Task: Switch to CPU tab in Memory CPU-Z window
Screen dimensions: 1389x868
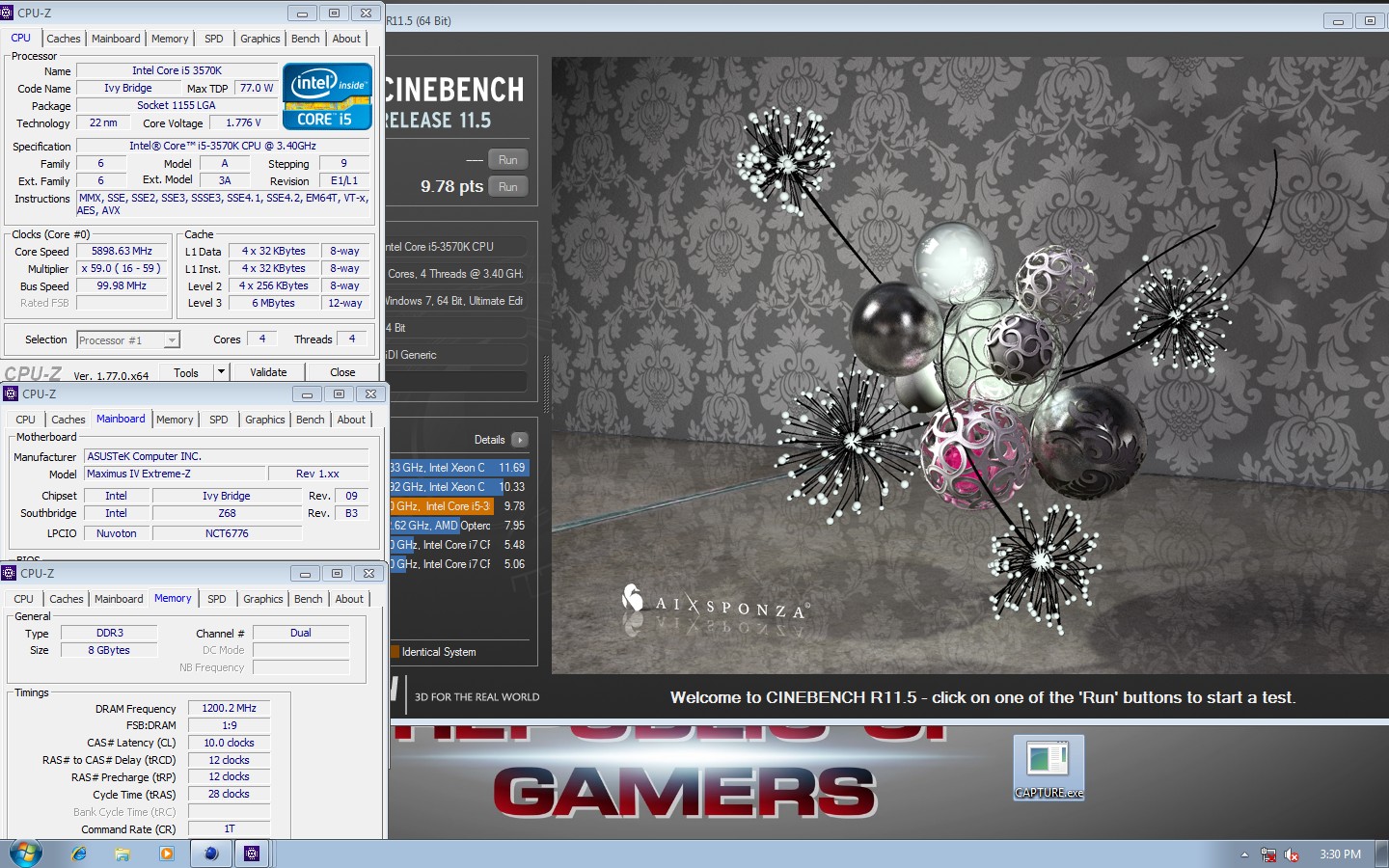Action: pyautogui.click(x=24, y=599)
